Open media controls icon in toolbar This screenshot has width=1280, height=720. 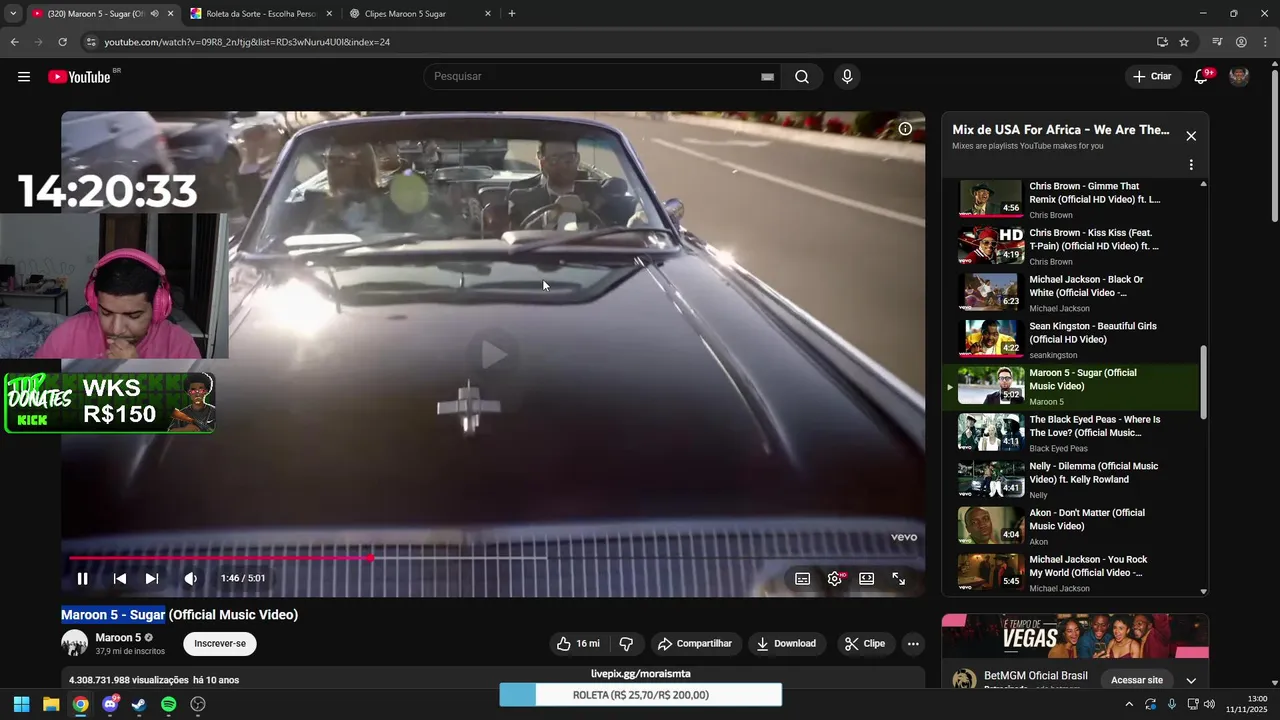click(x=1217, y=42)
